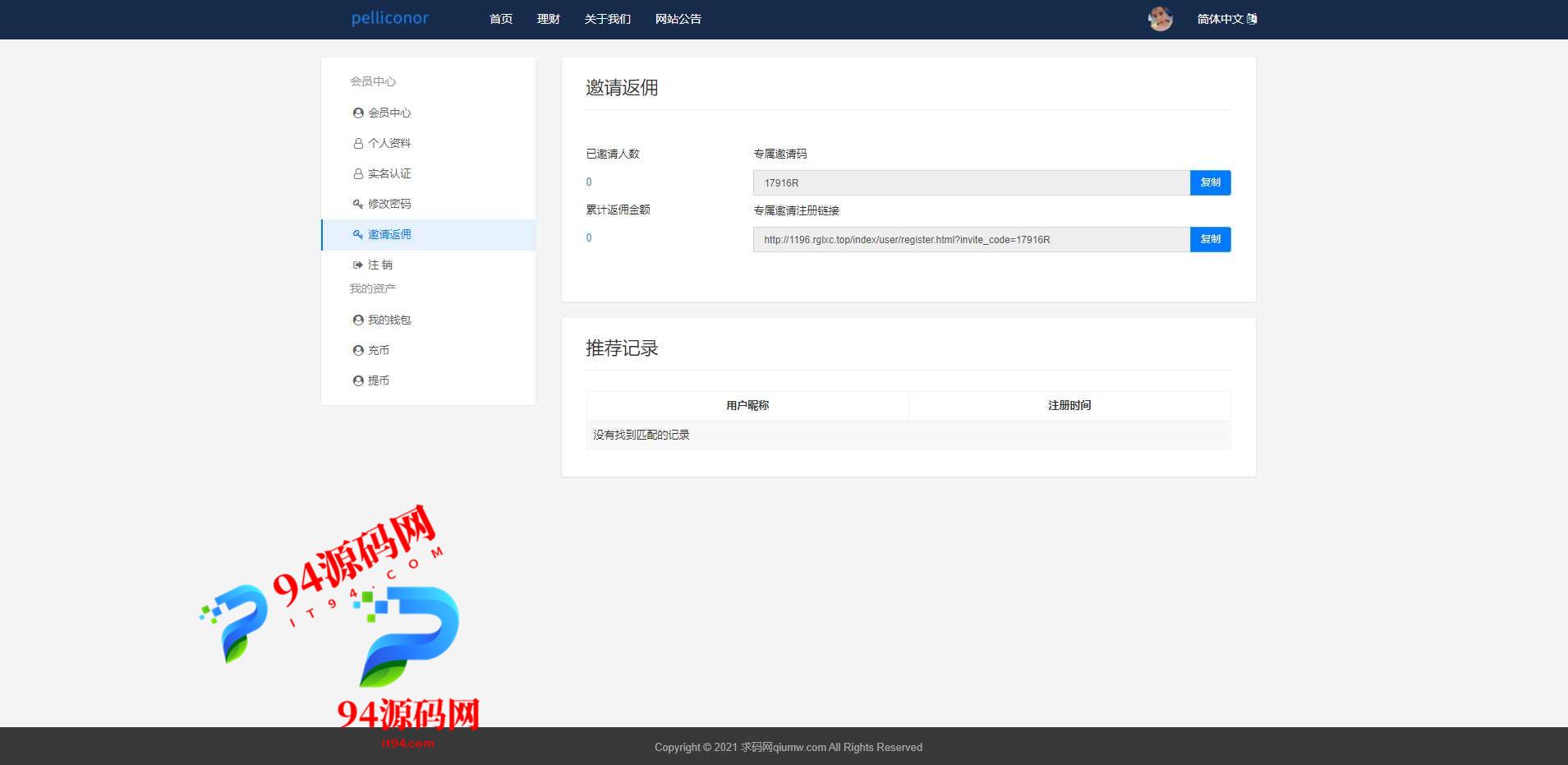1568x765 pixels.
Task: Open 实名认证 sidebar item
Action: click(428, 173)
